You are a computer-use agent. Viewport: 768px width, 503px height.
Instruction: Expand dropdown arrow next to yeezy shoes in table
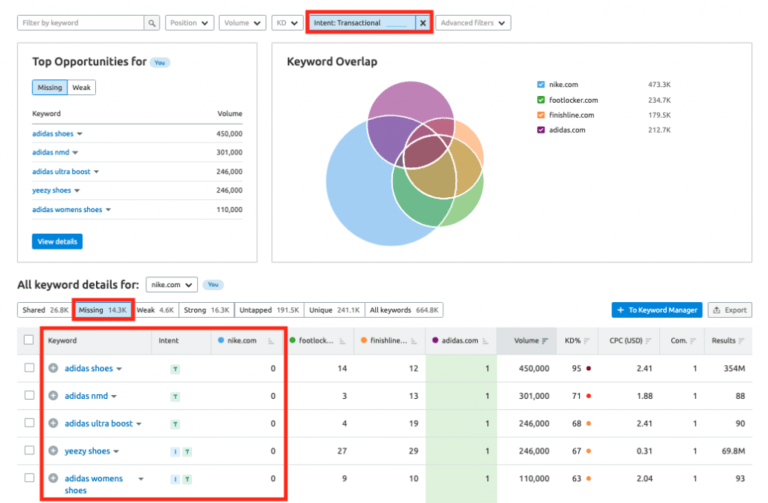(x=116, y=452)
